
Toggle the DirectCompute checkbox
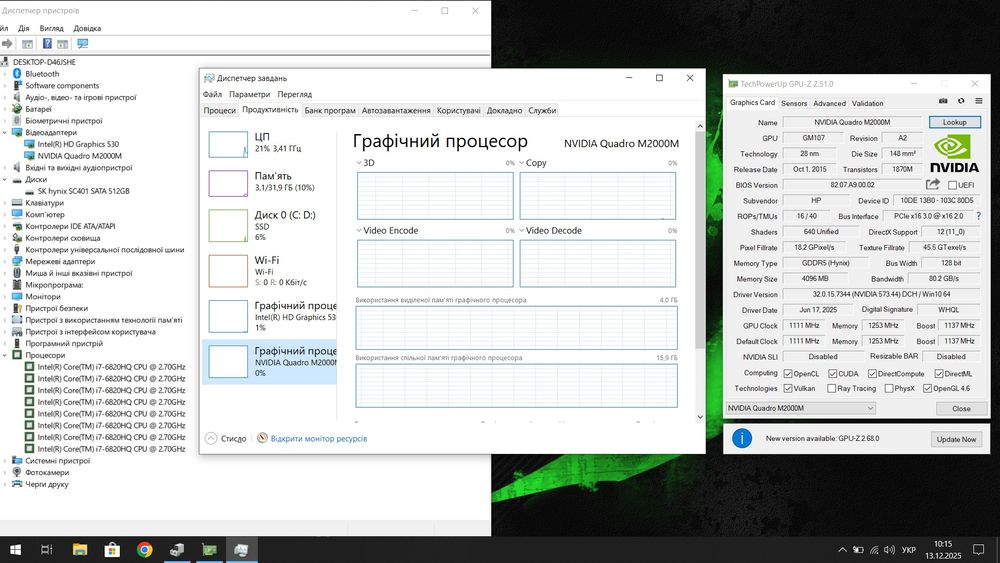(x=872, y=374)
